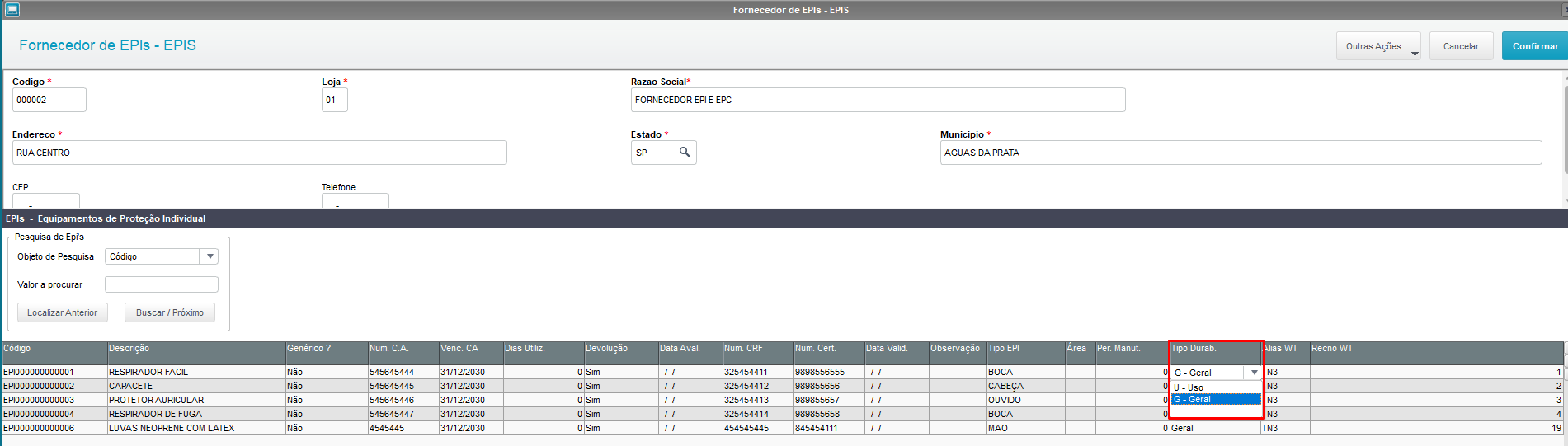Viewport: 1568px width, 446px height.
Task: Click the application window icon in the title bar
Action: click(12, 10)
